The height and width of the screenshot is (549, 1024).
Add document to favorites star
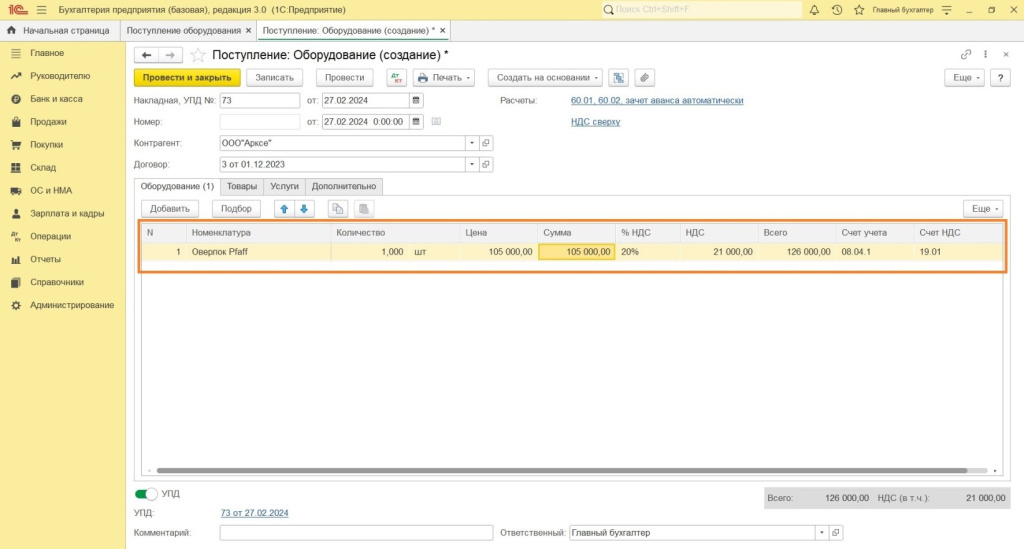(x=198, y=54)
